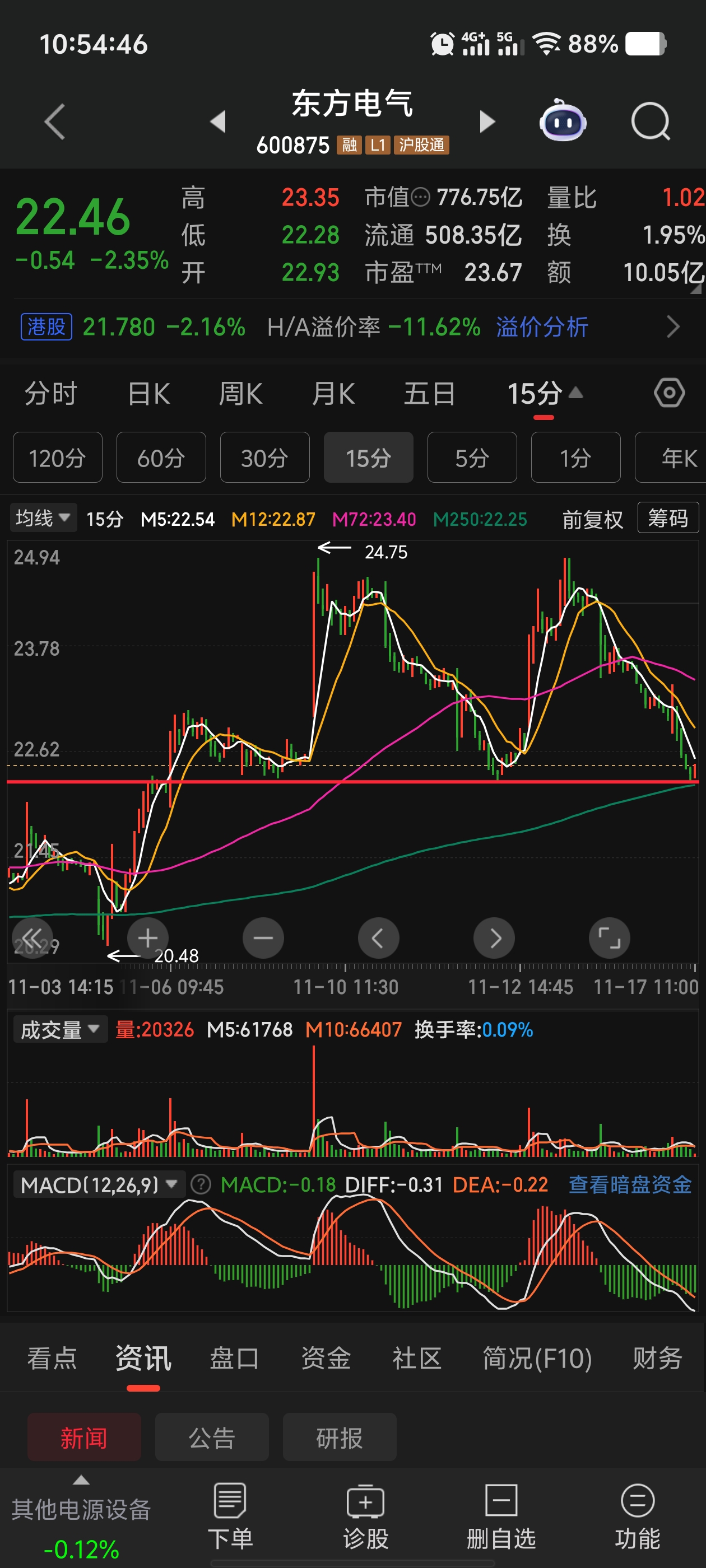Open 均线 indicator dropdown
706x1568 pixels.
tap(43, 518)
